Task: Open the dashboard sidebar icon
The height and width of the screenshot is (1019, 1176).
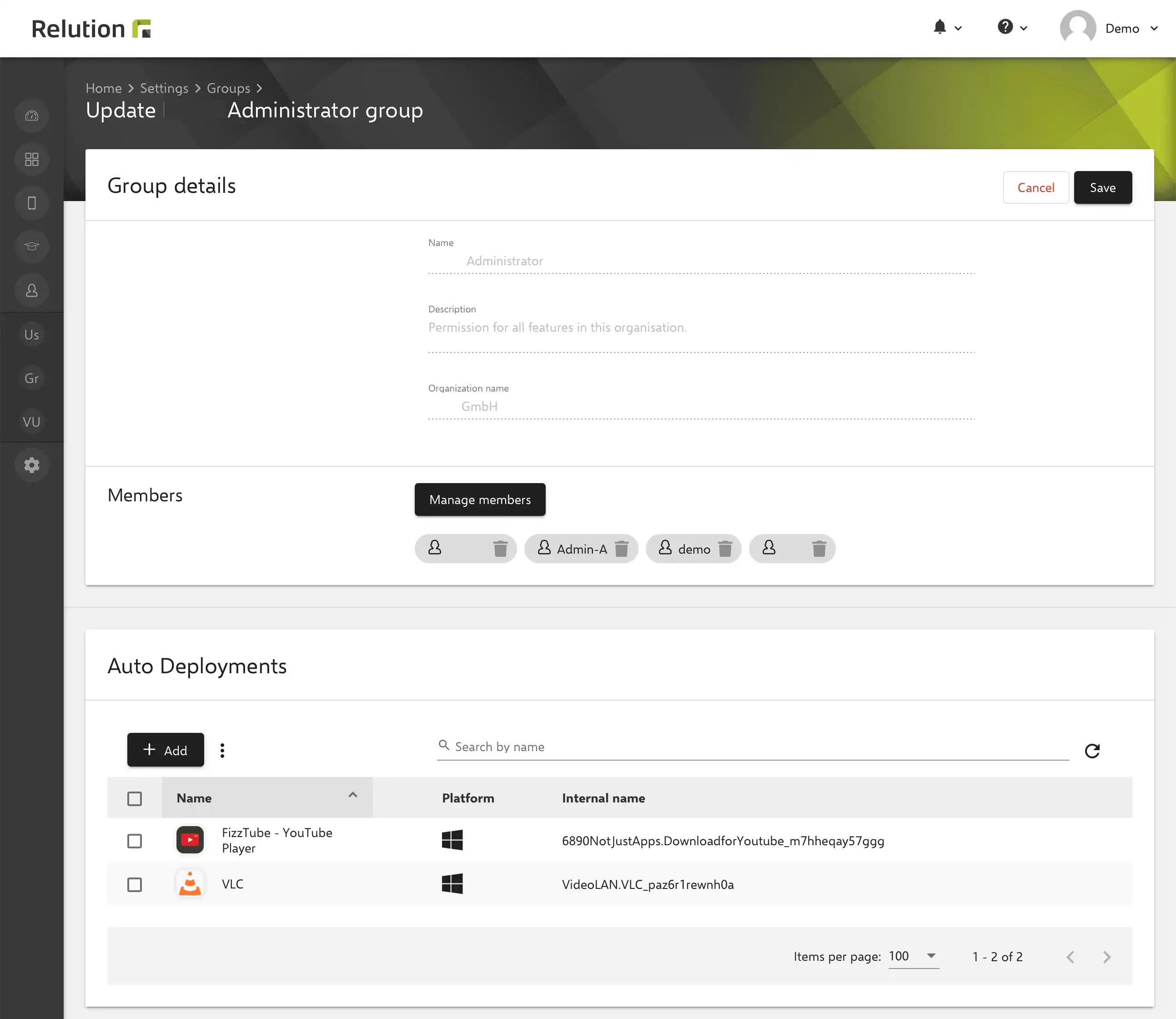Action: click(x=32, y=116)
